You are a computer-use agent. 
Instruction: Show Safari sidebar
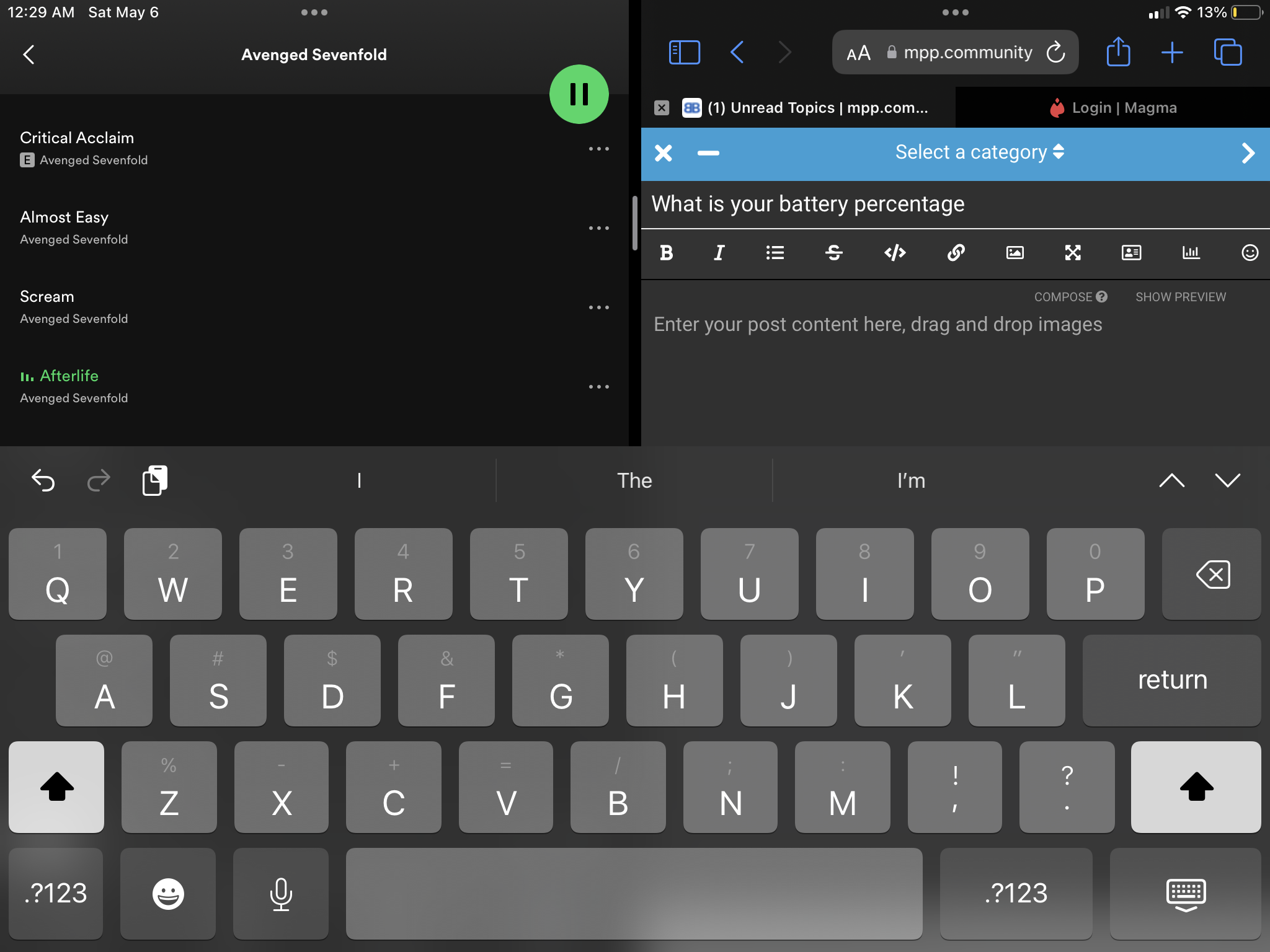pyautogui.click(x=685, y=53)
